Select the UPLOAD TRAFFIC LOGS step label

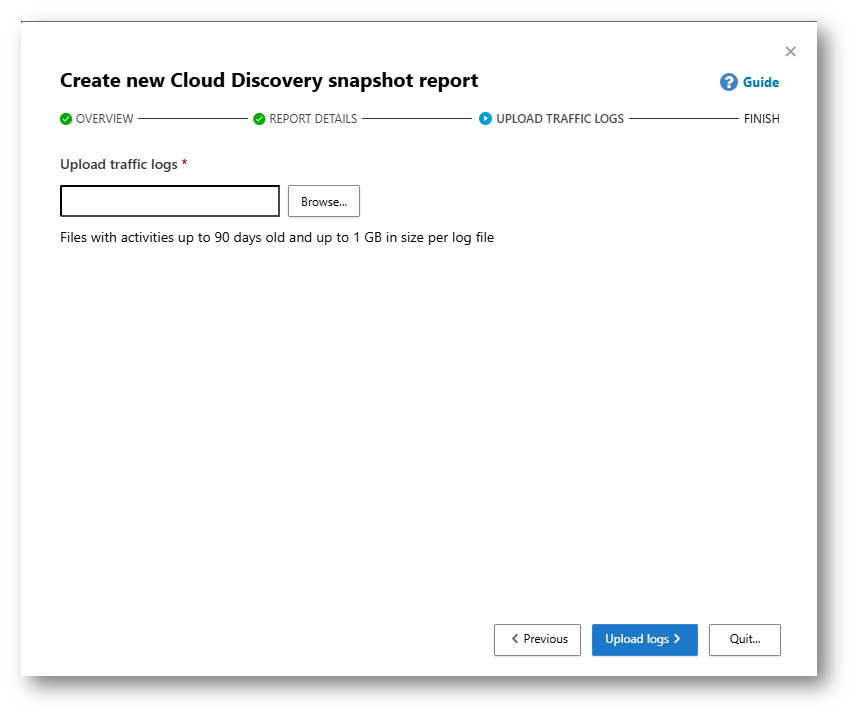coord(559,119)
